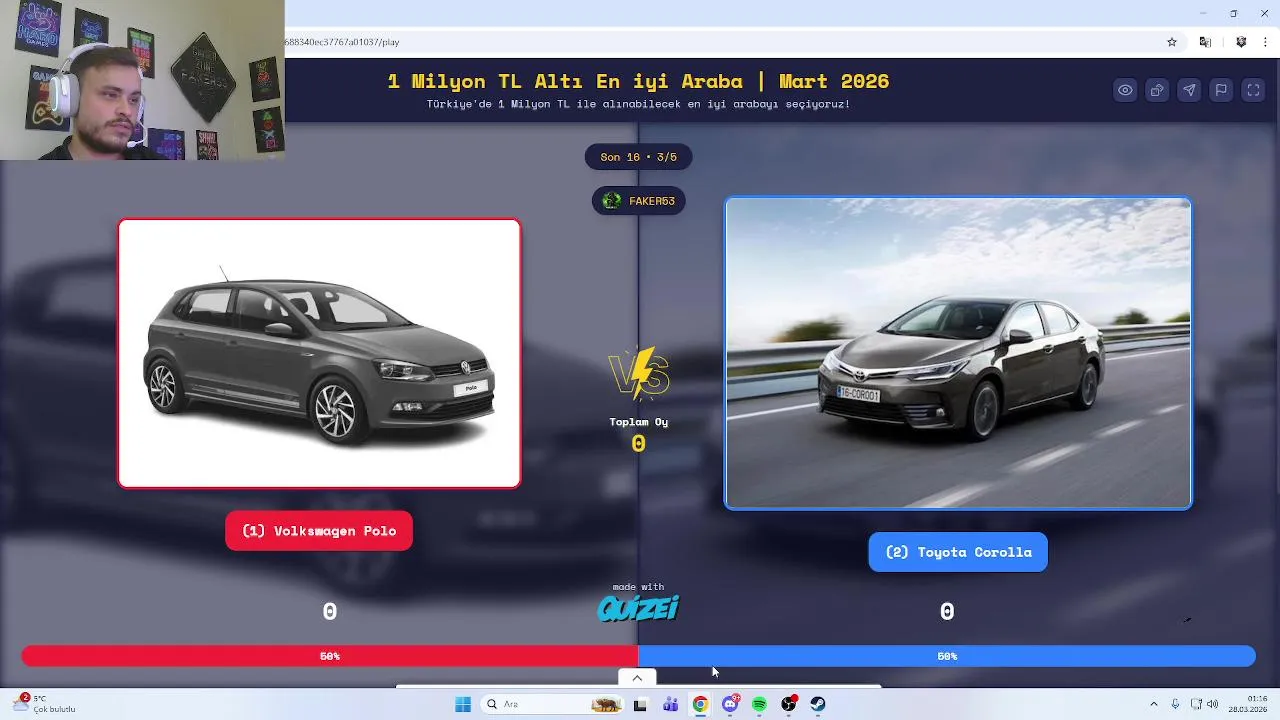
Task: Click the swap/rotate icon in quiz header
Action: coord(1157,90)
